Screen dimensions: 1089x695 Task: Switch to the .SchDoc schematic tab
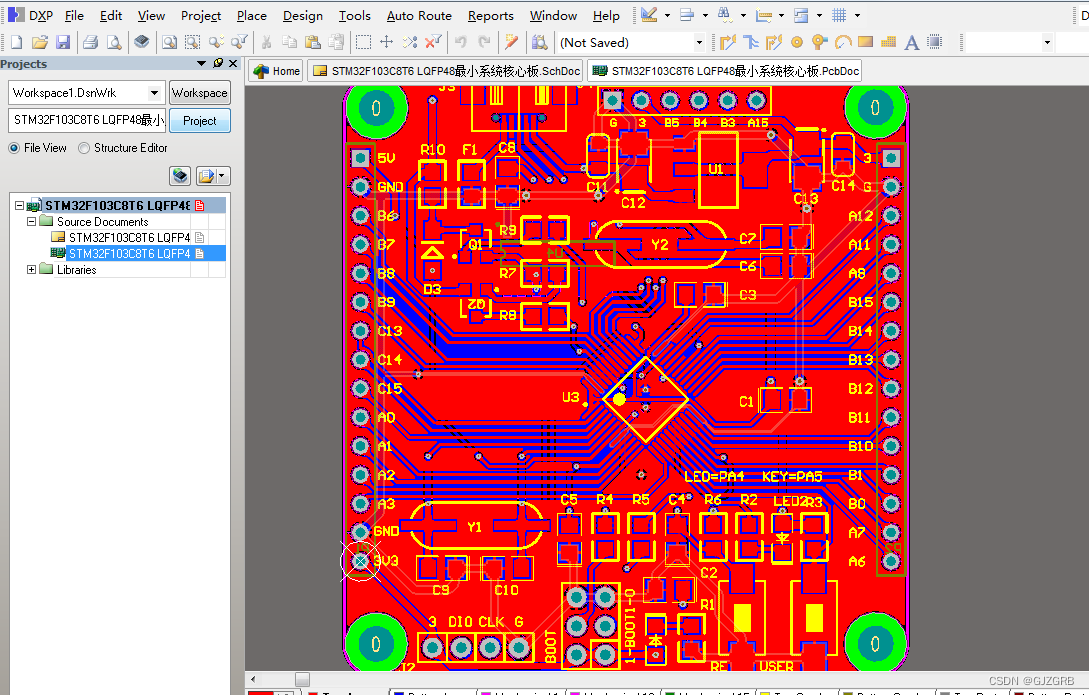click(x=446, y=71)
